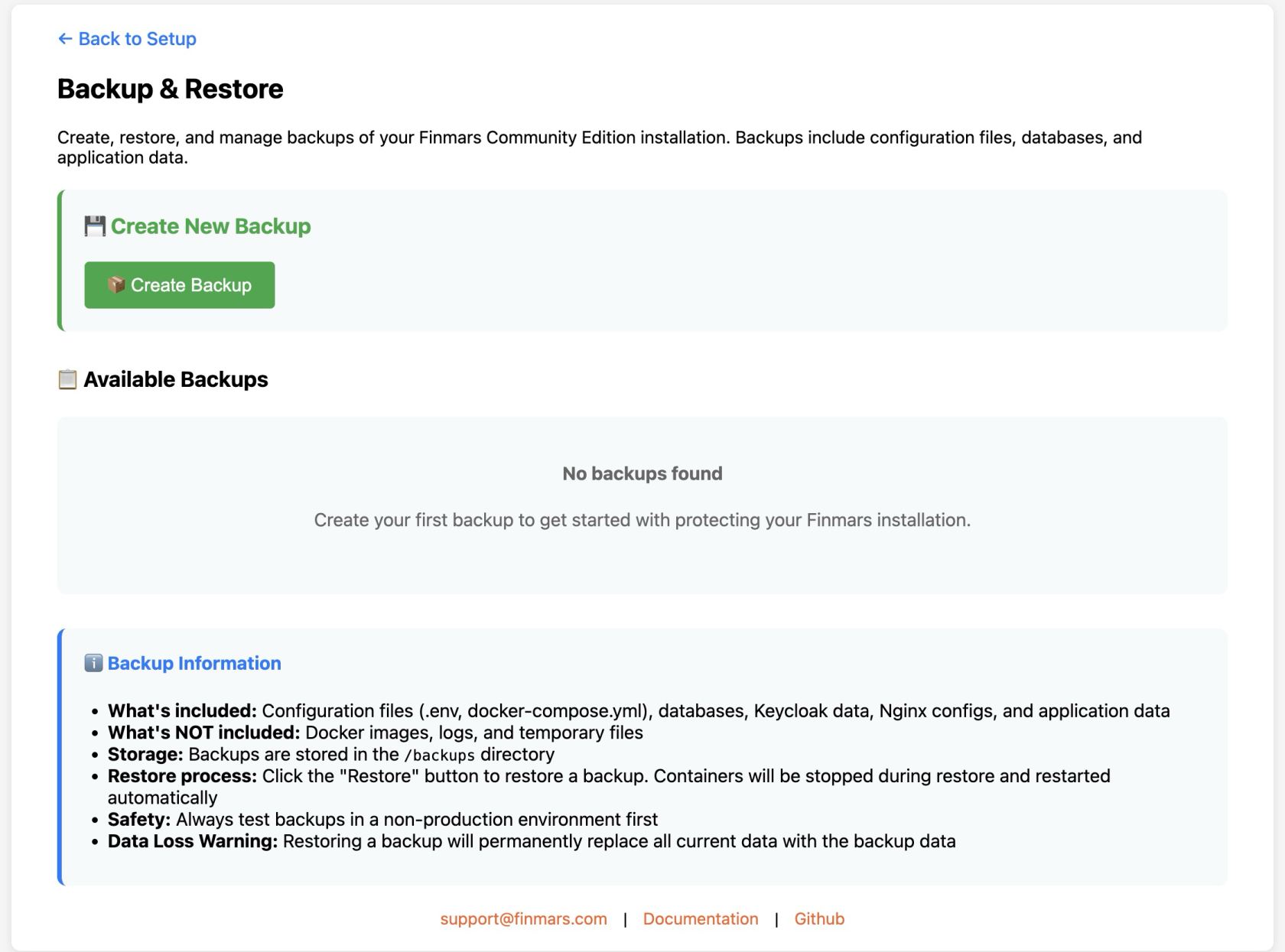Click the Data Loss Warning bullet label
1285x952 pixels.
coord(193,841)
